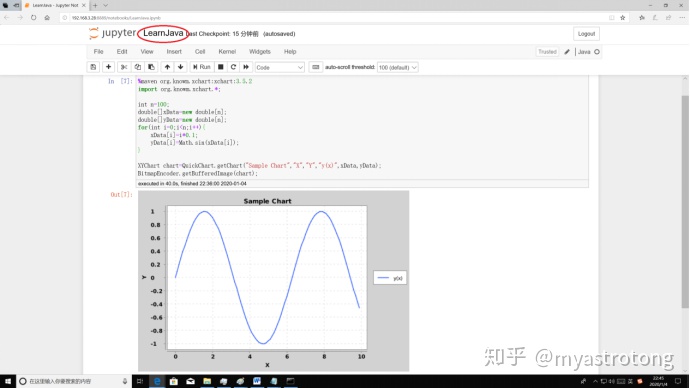Screen dimensions: 690x388
Task: Click the taskbar search microphone icon
Action: point(125,381)
